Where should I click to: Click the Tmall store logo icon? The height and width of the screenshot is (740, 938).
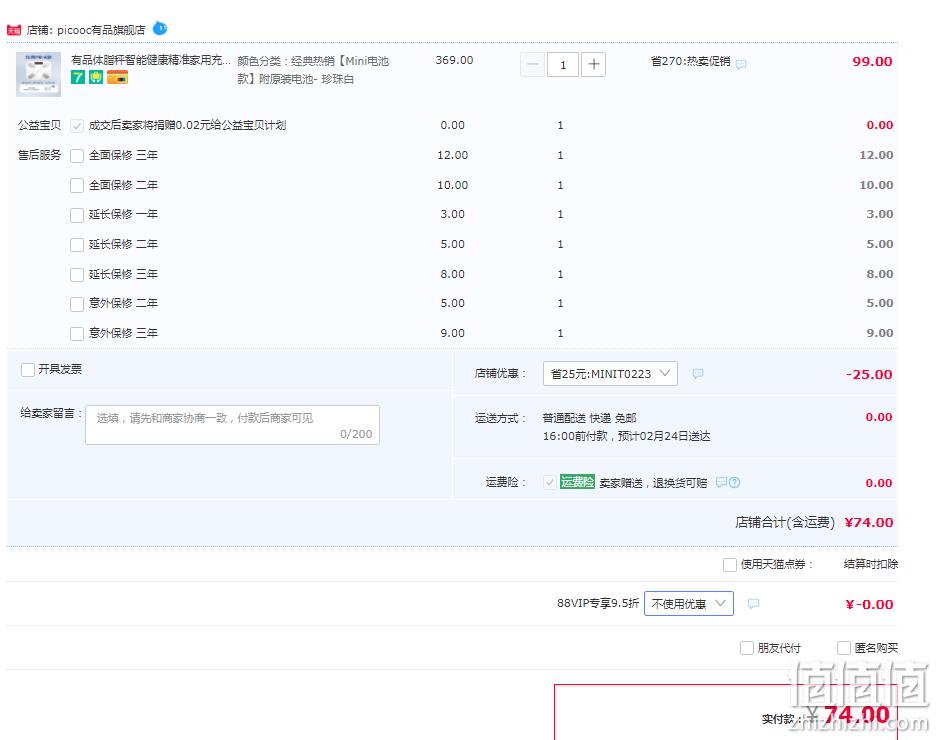13,30
